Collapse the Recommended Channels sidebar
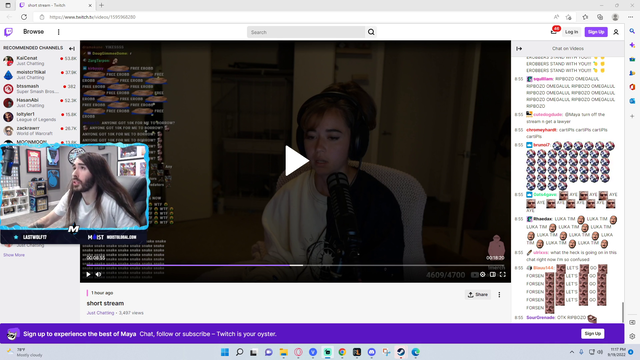Image resolution: width=640 pixels, height=360 pixels. click(72, 48)
